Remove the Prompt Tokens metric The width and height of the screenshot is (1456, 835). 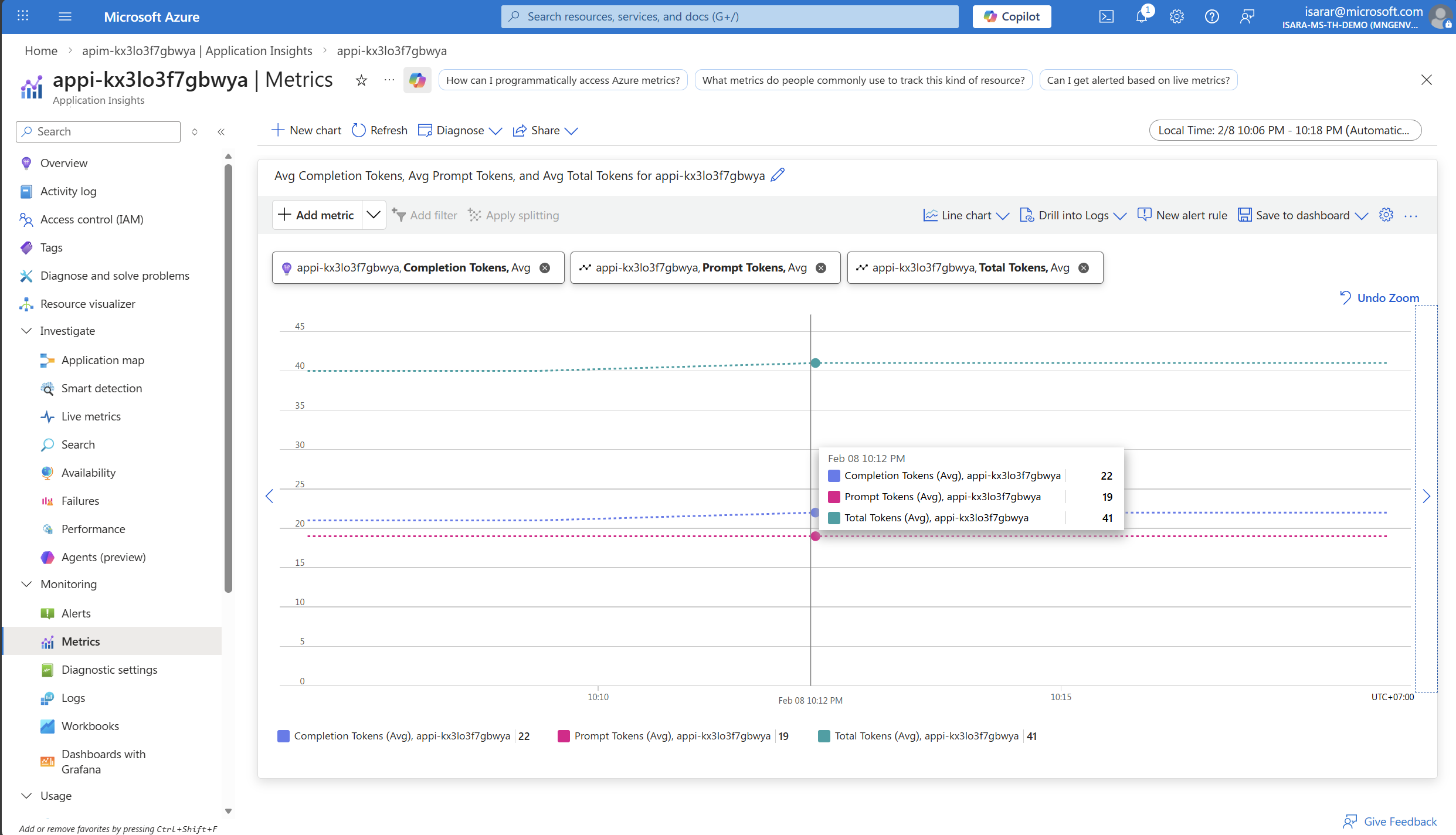tap(821, 268)
